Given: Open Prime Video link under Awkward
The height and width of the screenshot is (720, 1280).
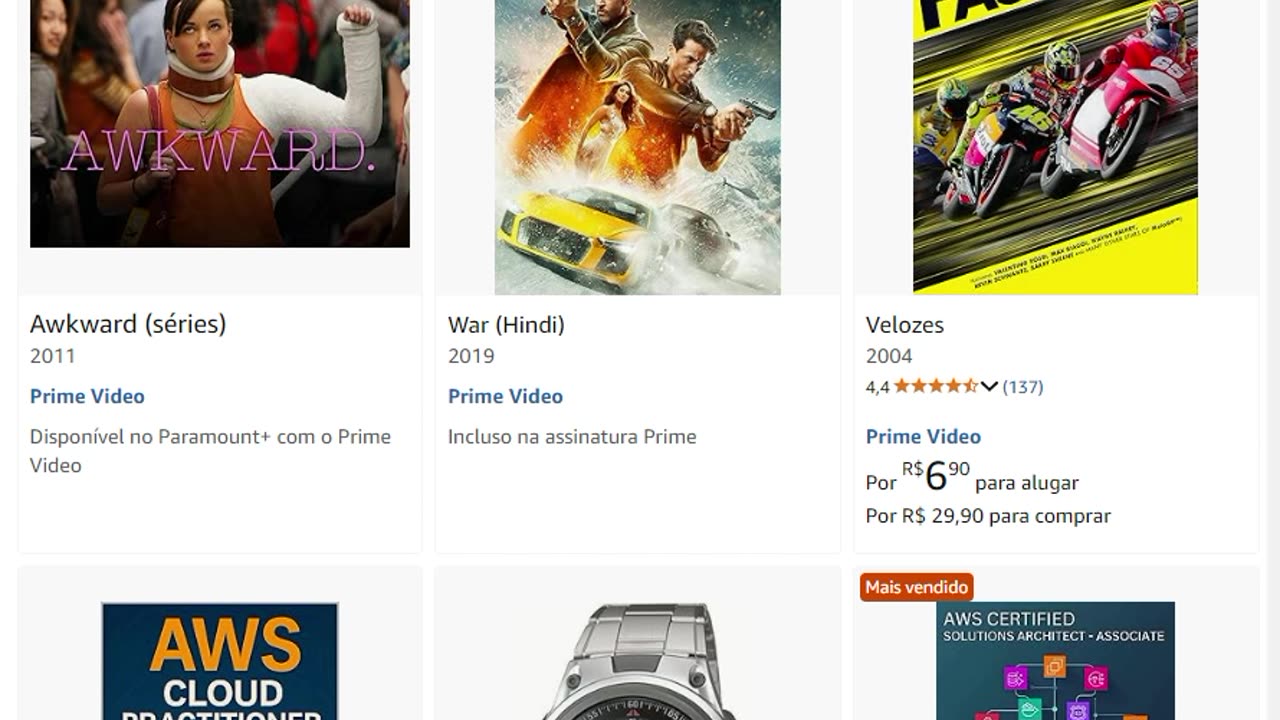Looking at the screenshot, I should [87, 396].
